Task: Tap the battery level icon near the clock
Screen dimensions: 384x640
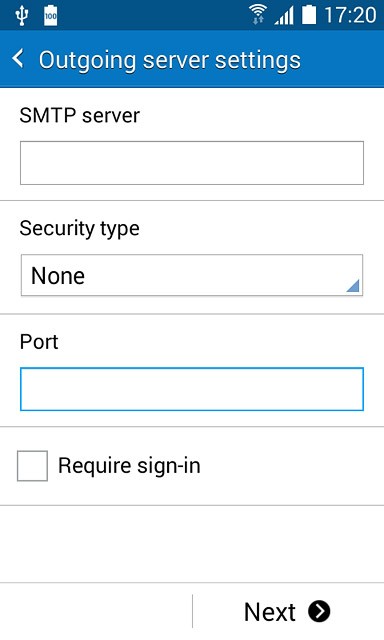Action: [x=309, y=14]
